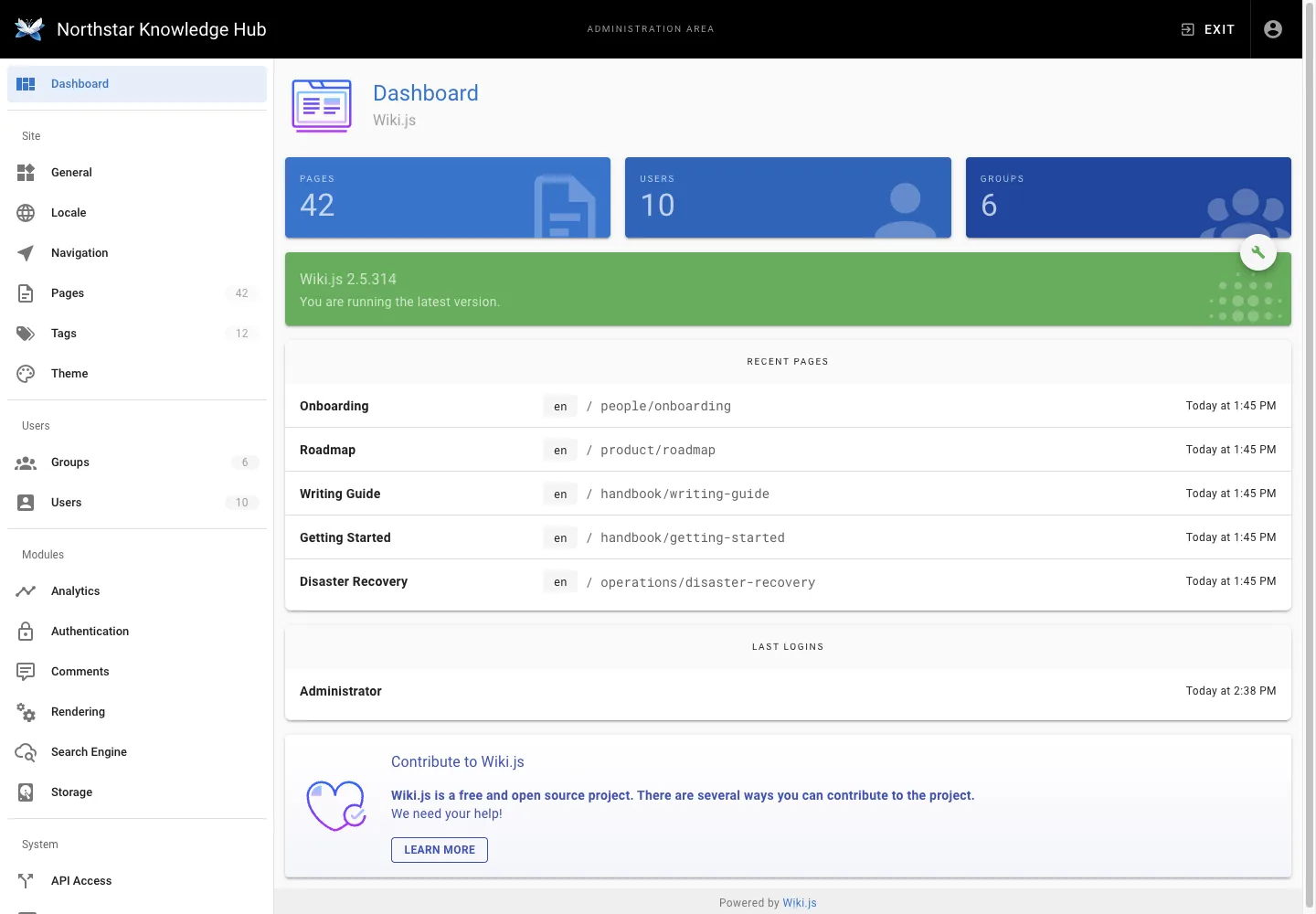Click the Navigation arrow icon
The height and width of the screenshot is (914, 1316).
coord(26,253)
